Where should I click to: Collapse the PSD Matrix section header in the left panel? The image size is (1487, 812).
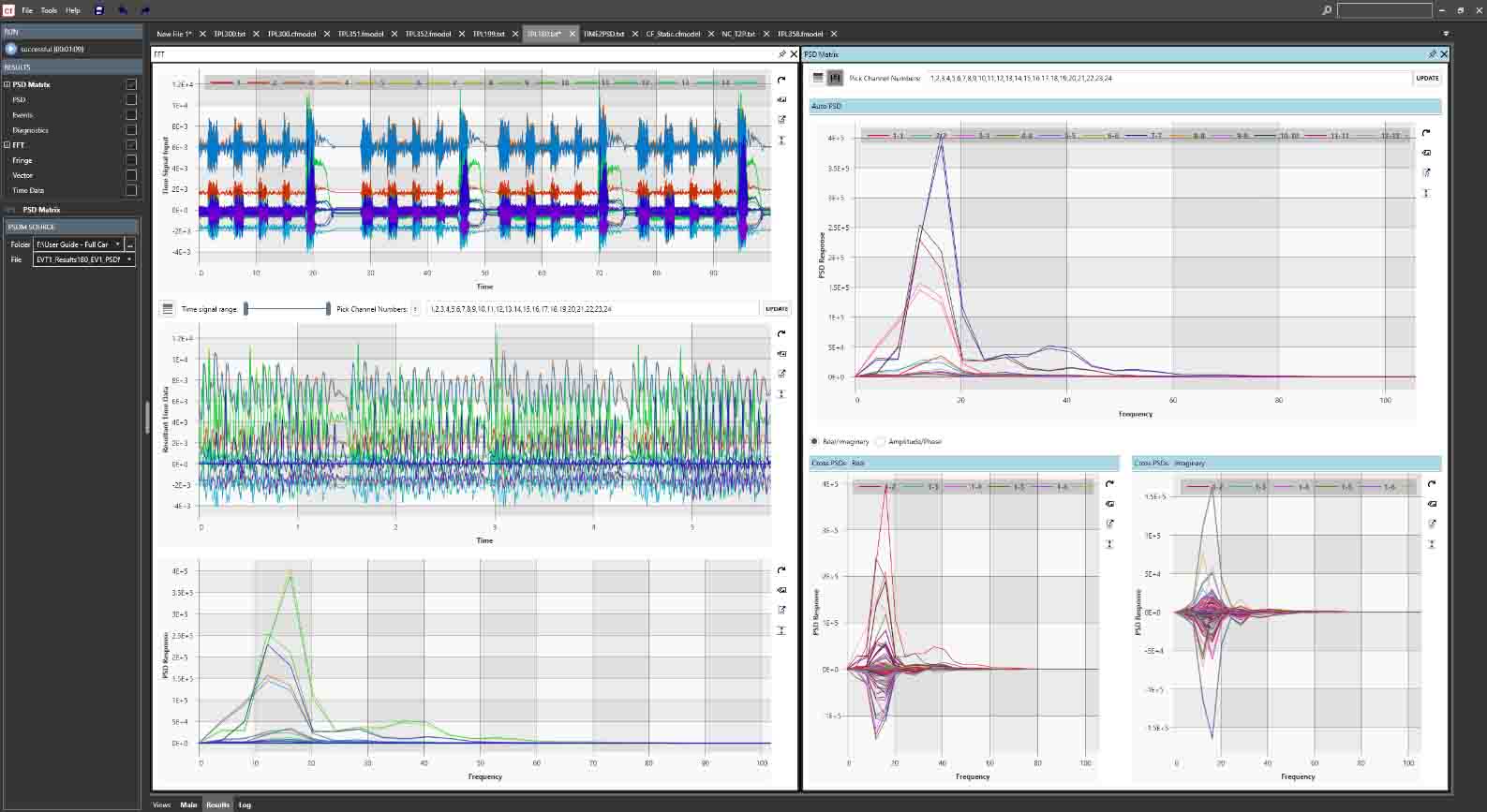tap(11, 210)
